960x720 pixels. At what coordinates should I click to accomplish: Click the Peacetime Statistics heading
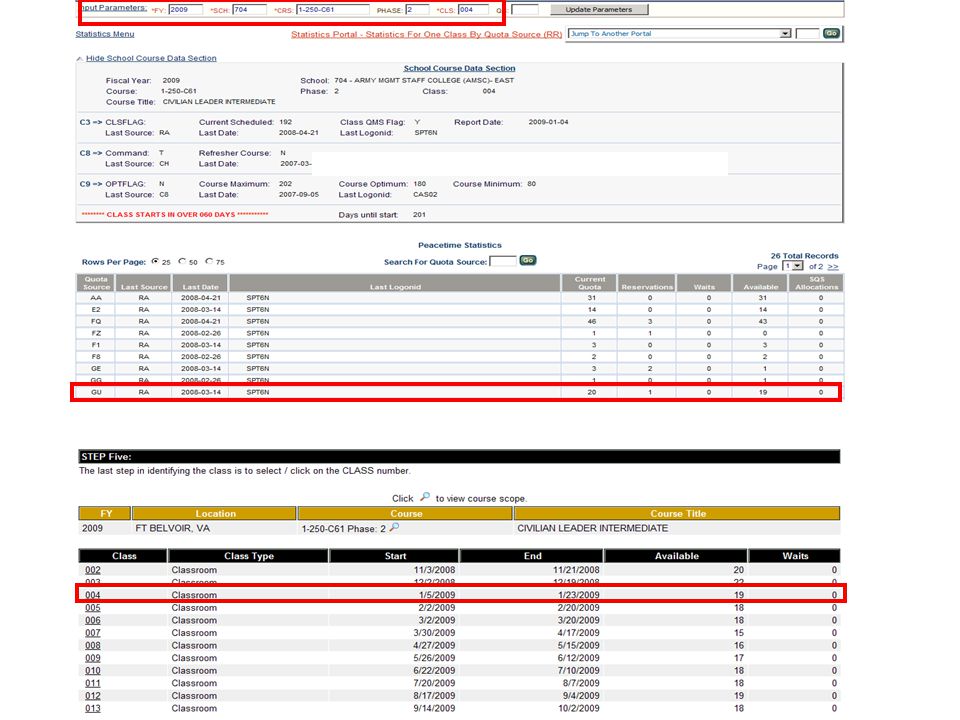click(459, 245)
